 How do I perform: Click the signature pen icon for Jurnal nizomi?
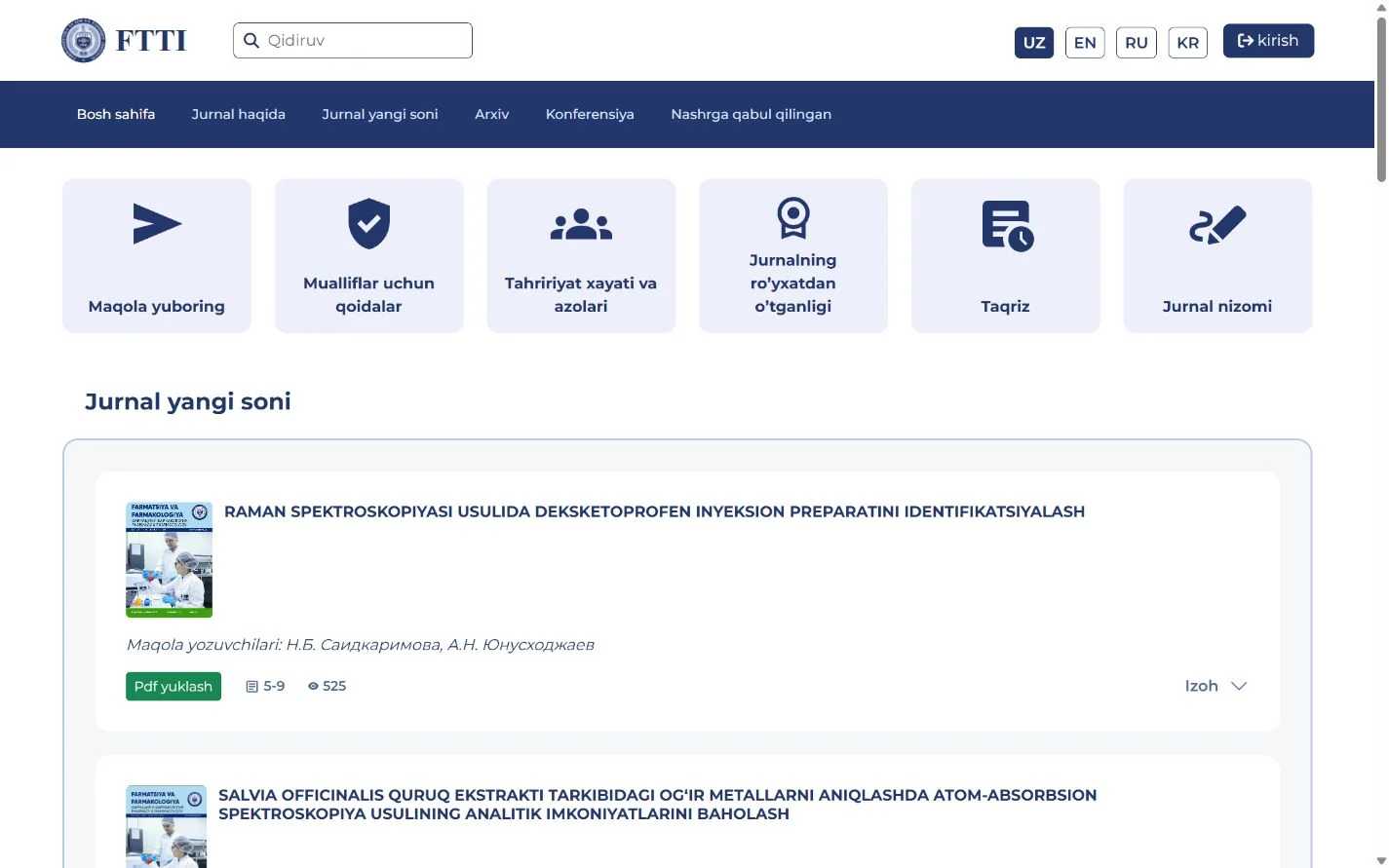(1217, 225)
